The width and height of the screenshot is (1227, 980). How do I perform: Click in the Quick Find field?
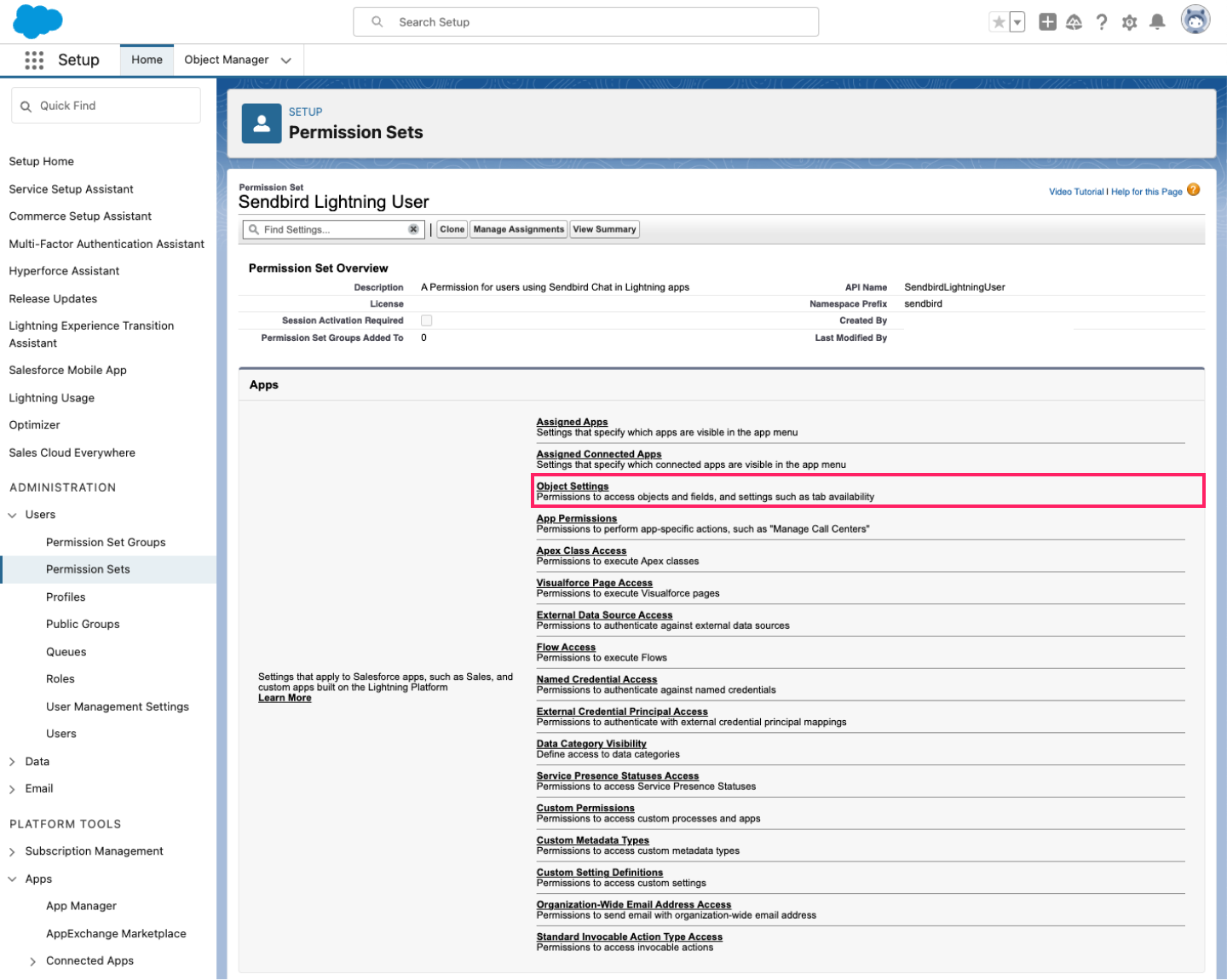click(x=107, y=106)
